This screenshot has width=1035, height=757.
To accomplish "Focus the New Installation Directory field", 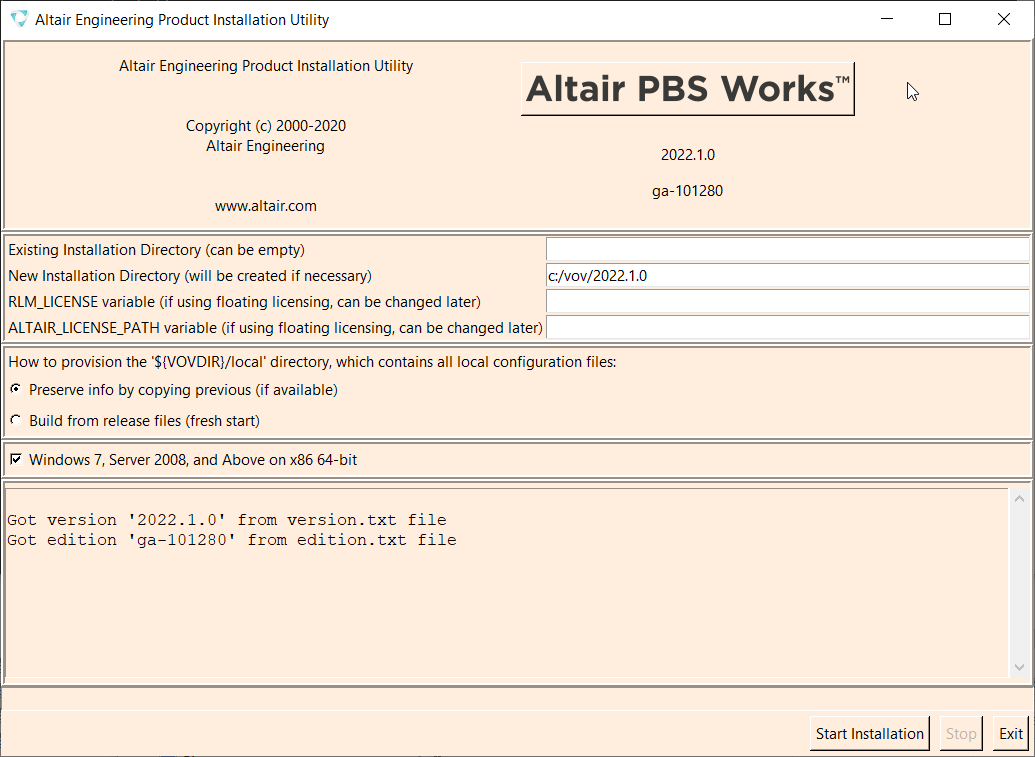I will click(787, 276).
